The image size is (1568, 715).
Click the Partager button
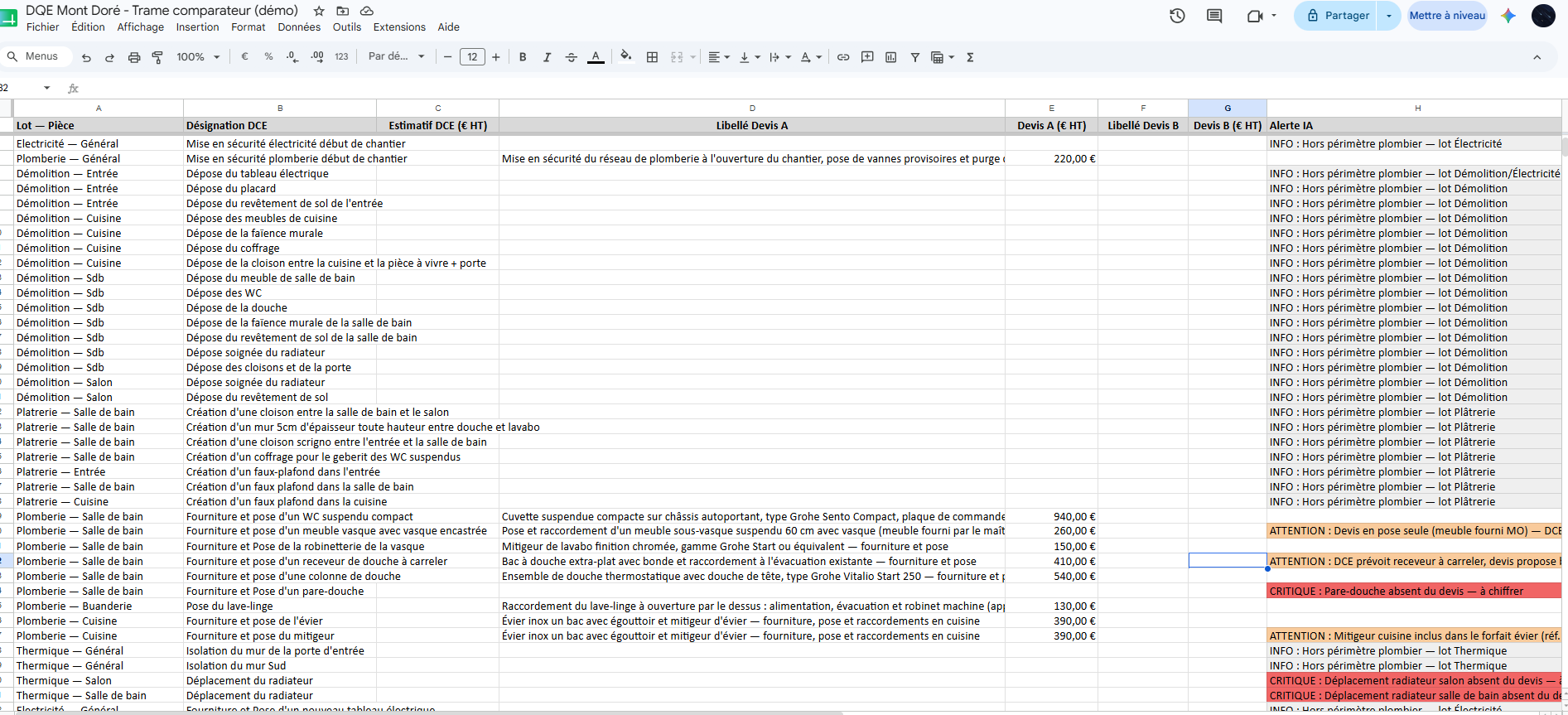tap(1337, 16)
